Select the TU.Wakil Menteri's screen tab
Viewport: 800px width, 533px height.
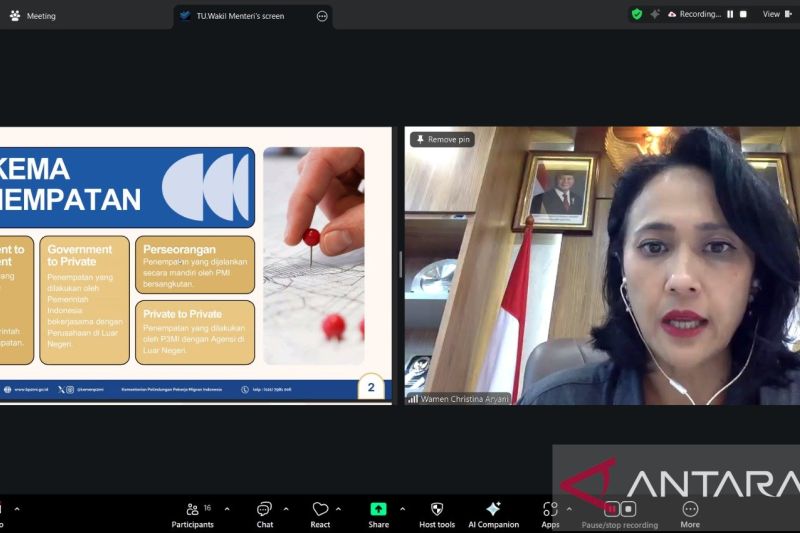240,16
